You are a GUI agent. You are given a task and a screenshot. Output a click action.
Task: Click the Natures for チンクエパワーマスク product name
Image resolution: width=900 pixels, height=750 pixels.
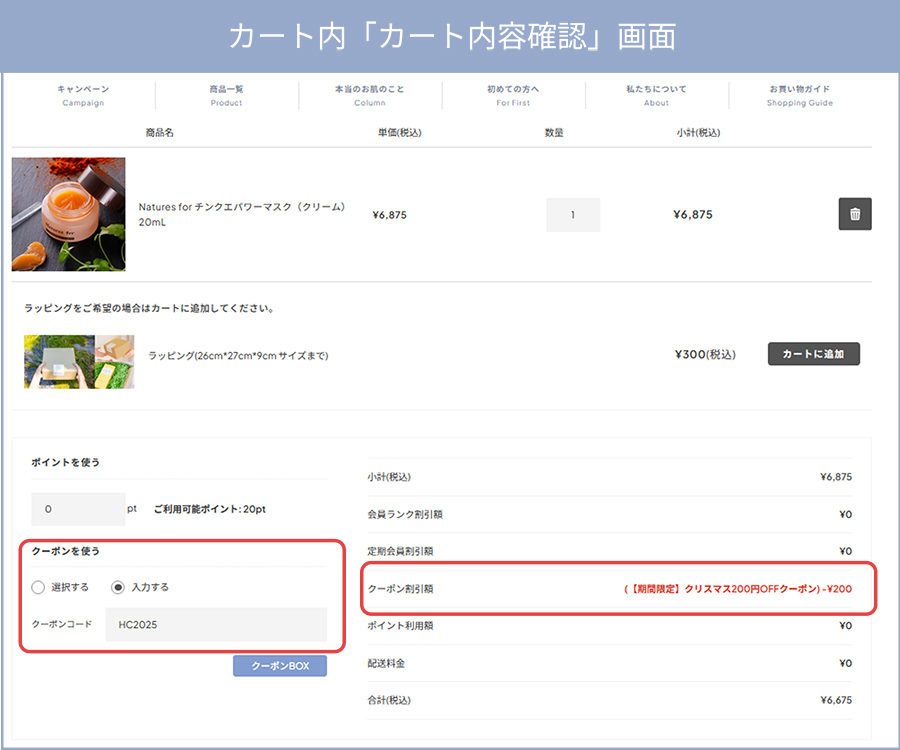click(241, 214)
